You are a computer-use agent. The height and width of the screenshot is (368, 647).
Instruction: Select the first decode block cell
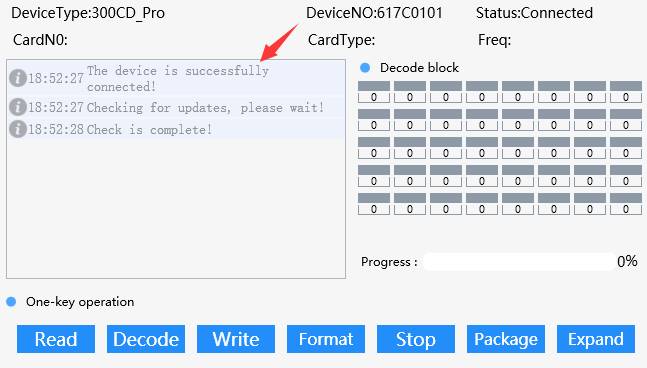coord(374,92)
